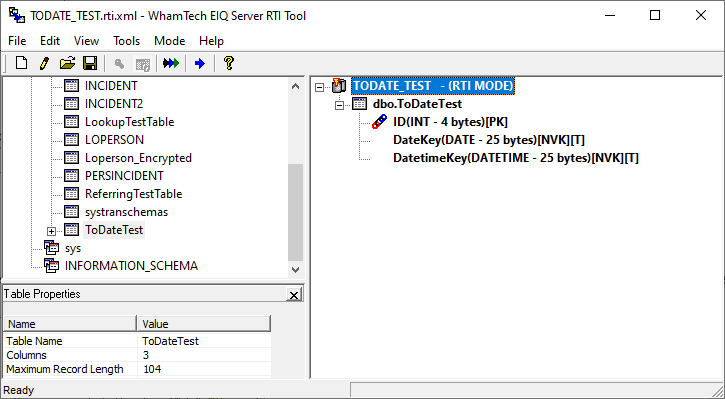
Task: Click the yellow question mark Help icon
Action: point(228,63)
